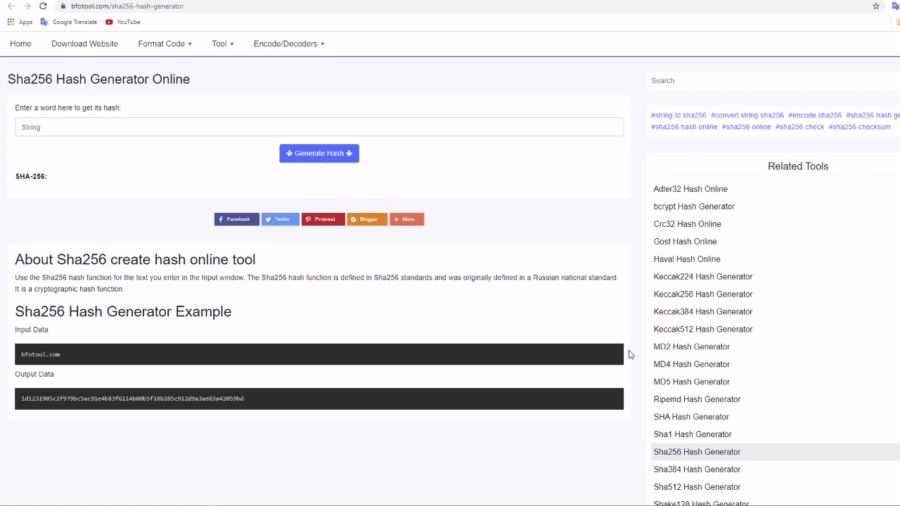Open the Apps grid in bookmarks bar

20,22
